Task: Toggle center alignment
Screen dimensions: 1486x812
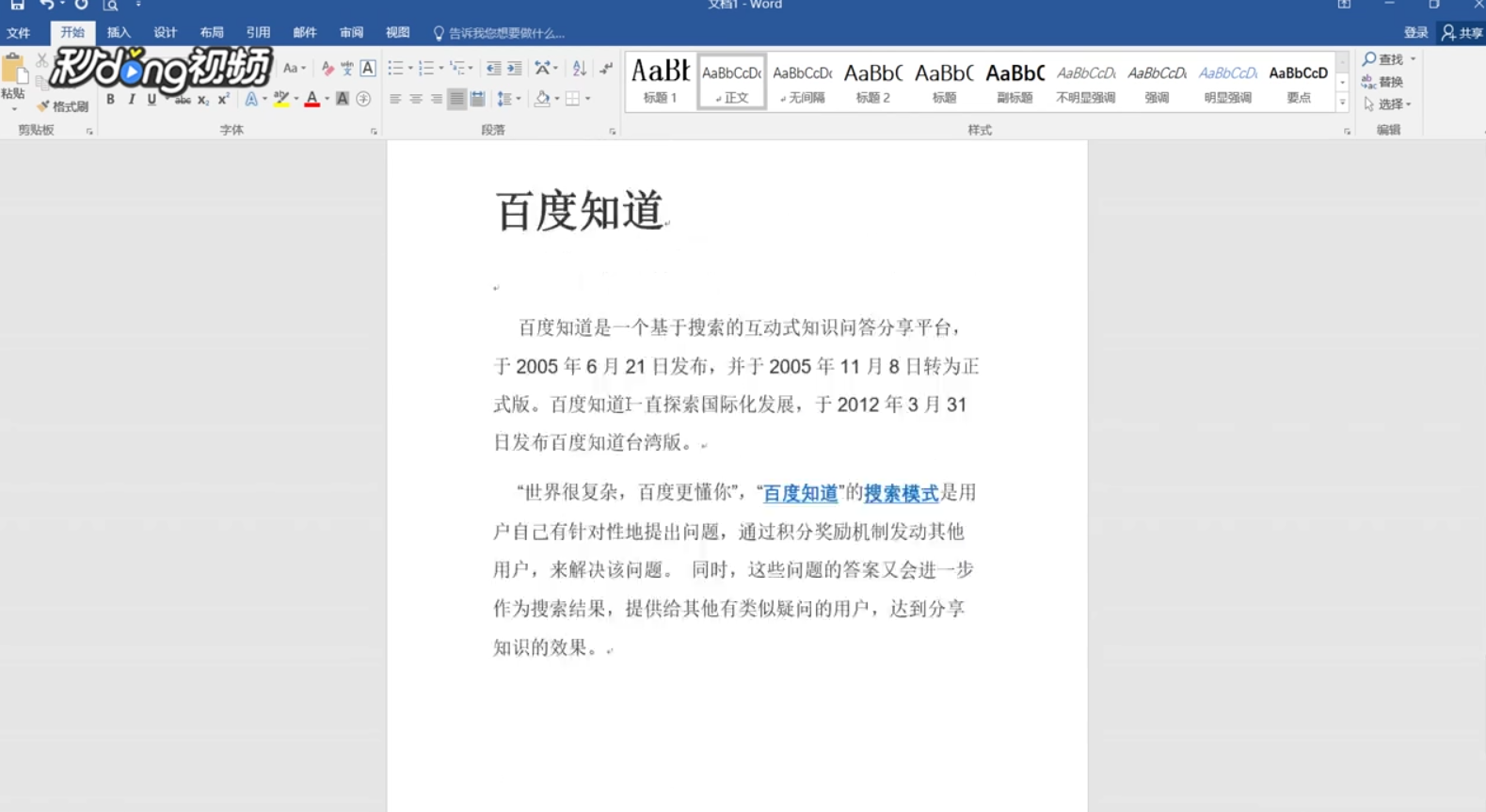Action: (x=415, y=99)
